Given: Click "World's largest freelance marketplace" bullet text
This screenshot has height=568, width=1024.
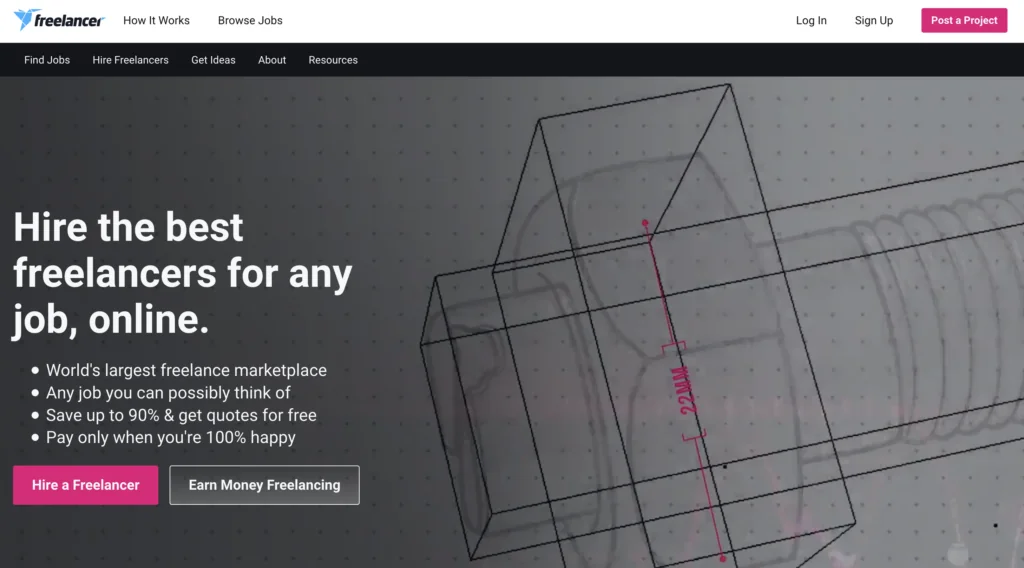Looking at the screenshot, I should coord(186,370).
